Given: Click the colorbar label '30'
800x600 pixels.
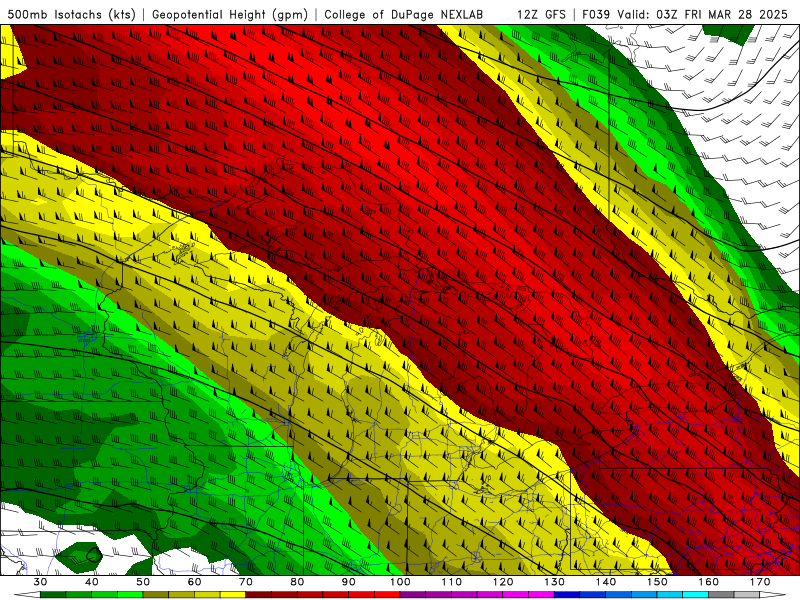Looking at the screenshot, I should click(x=40, y=582).
